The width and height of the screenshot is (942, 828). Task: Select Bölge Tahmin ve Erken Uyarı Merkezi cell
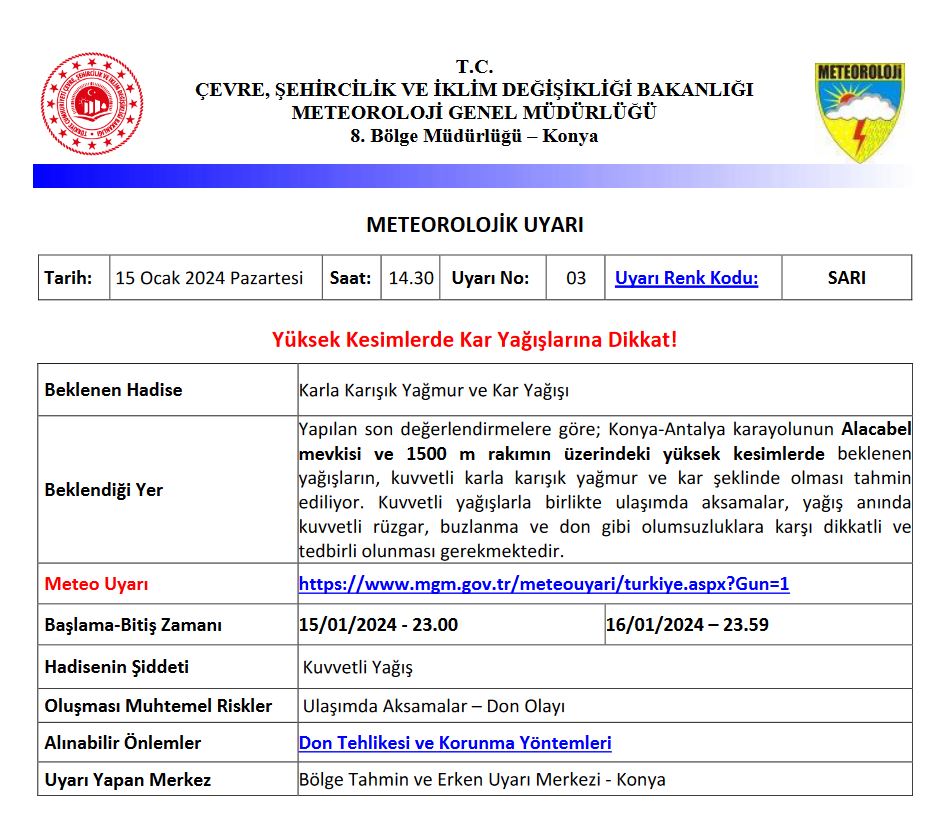point(482,780)
